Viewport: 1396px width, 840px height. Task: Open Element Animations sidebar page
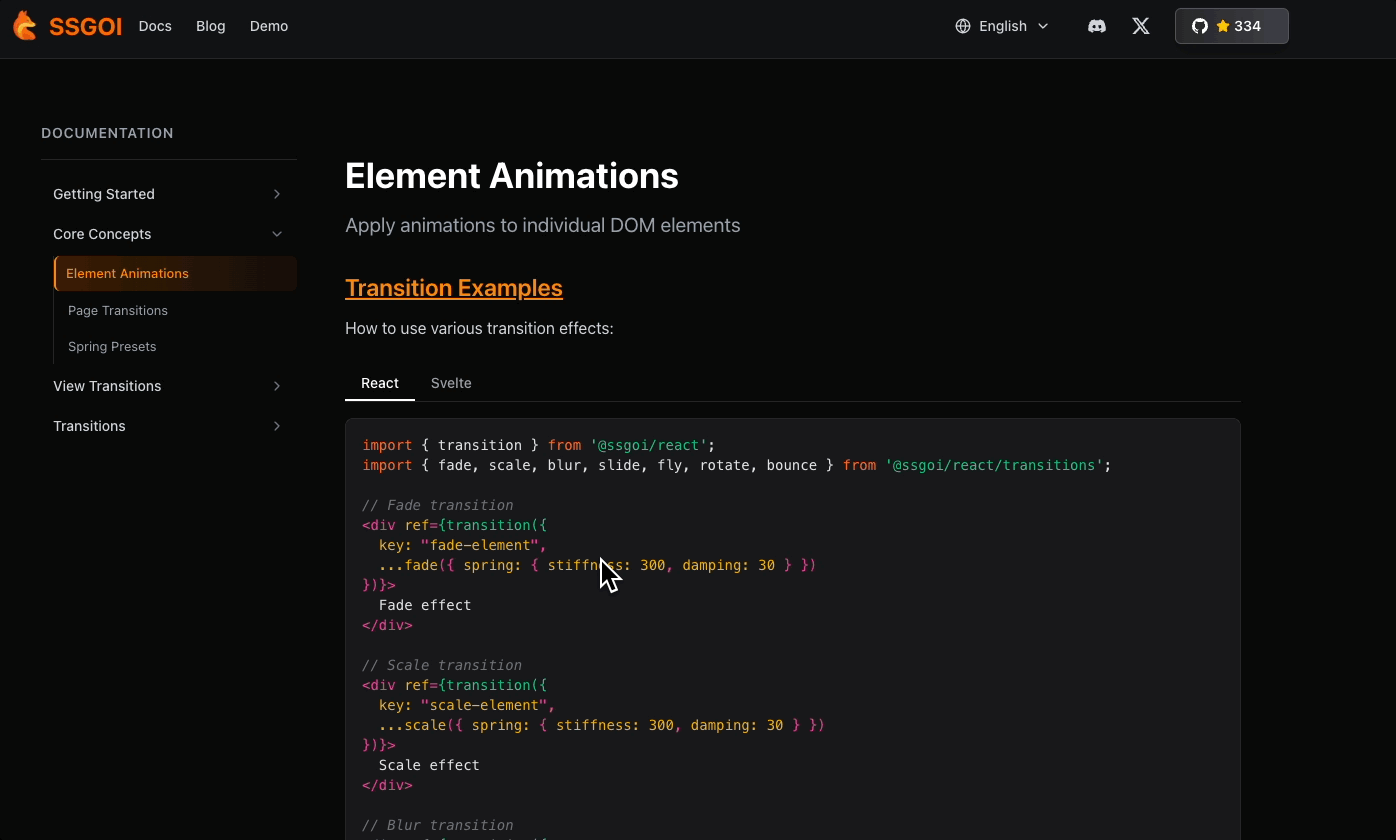(x=175, y=273)
